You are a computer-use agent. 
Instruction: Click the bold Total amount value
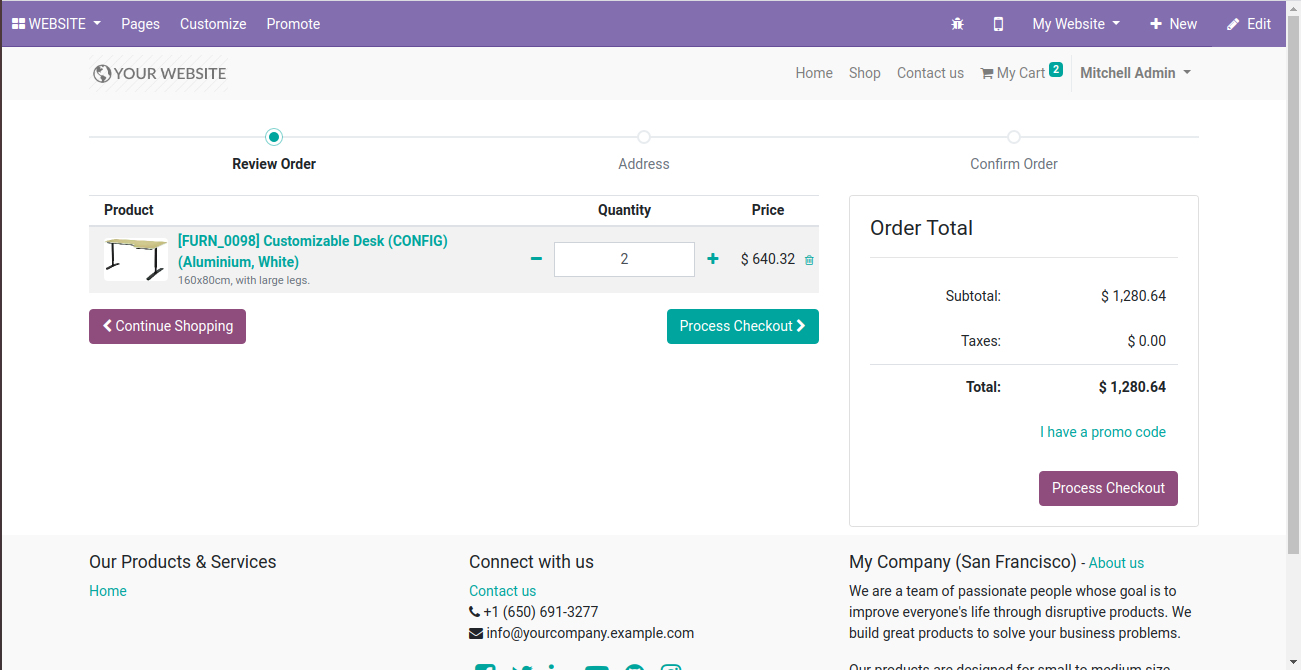[1132, 387]
